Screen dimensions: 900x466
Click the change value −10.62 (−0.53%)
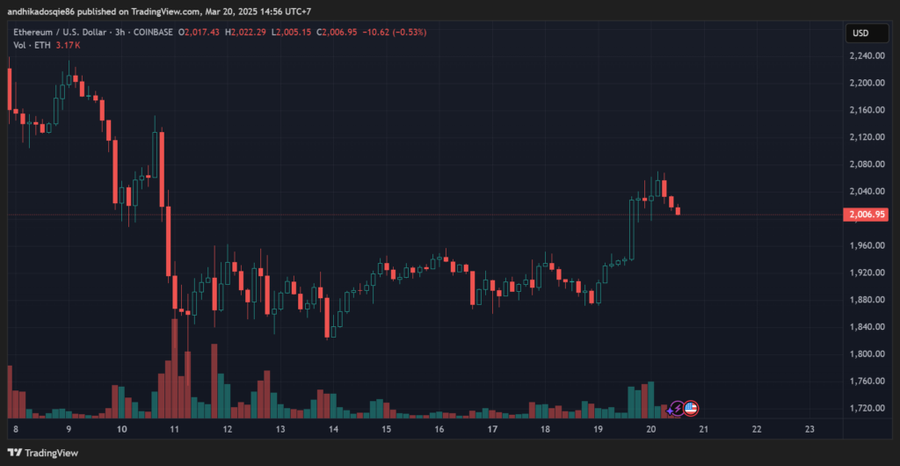[x=394, y=33]
